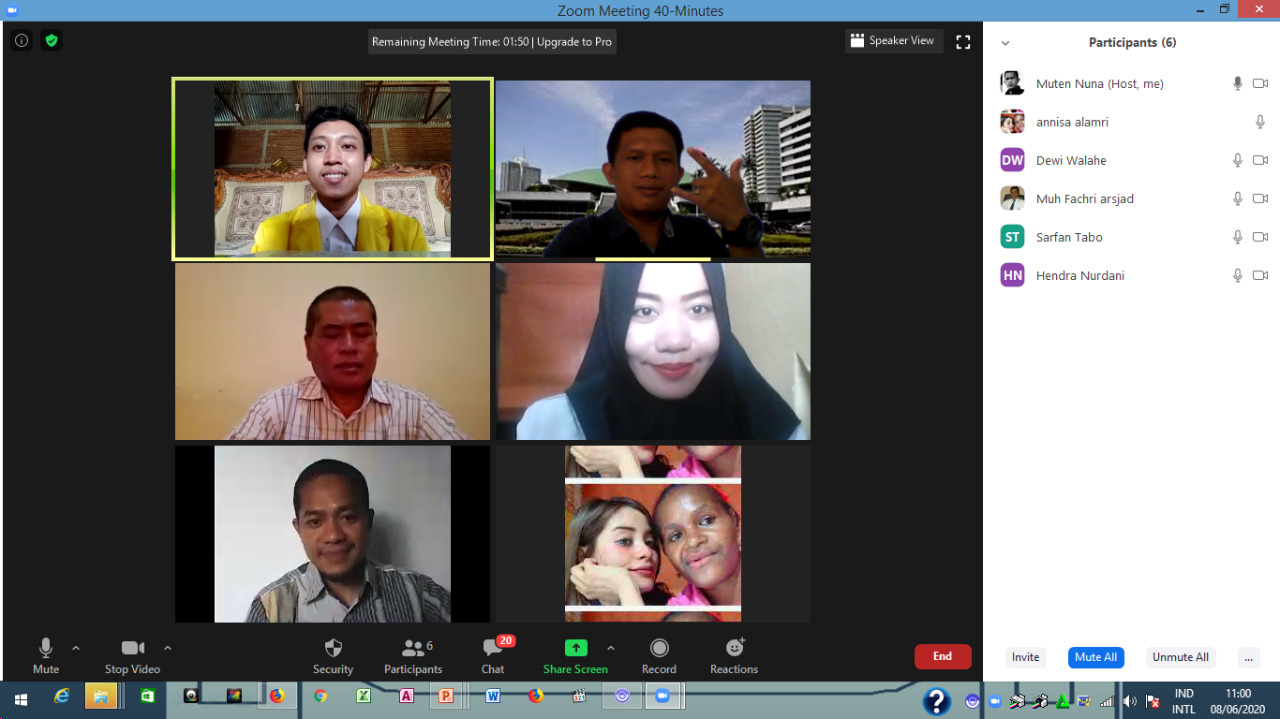1280x719 pixels.
Task: Stop Video camera toggle
Action: (x=132, y=655)
